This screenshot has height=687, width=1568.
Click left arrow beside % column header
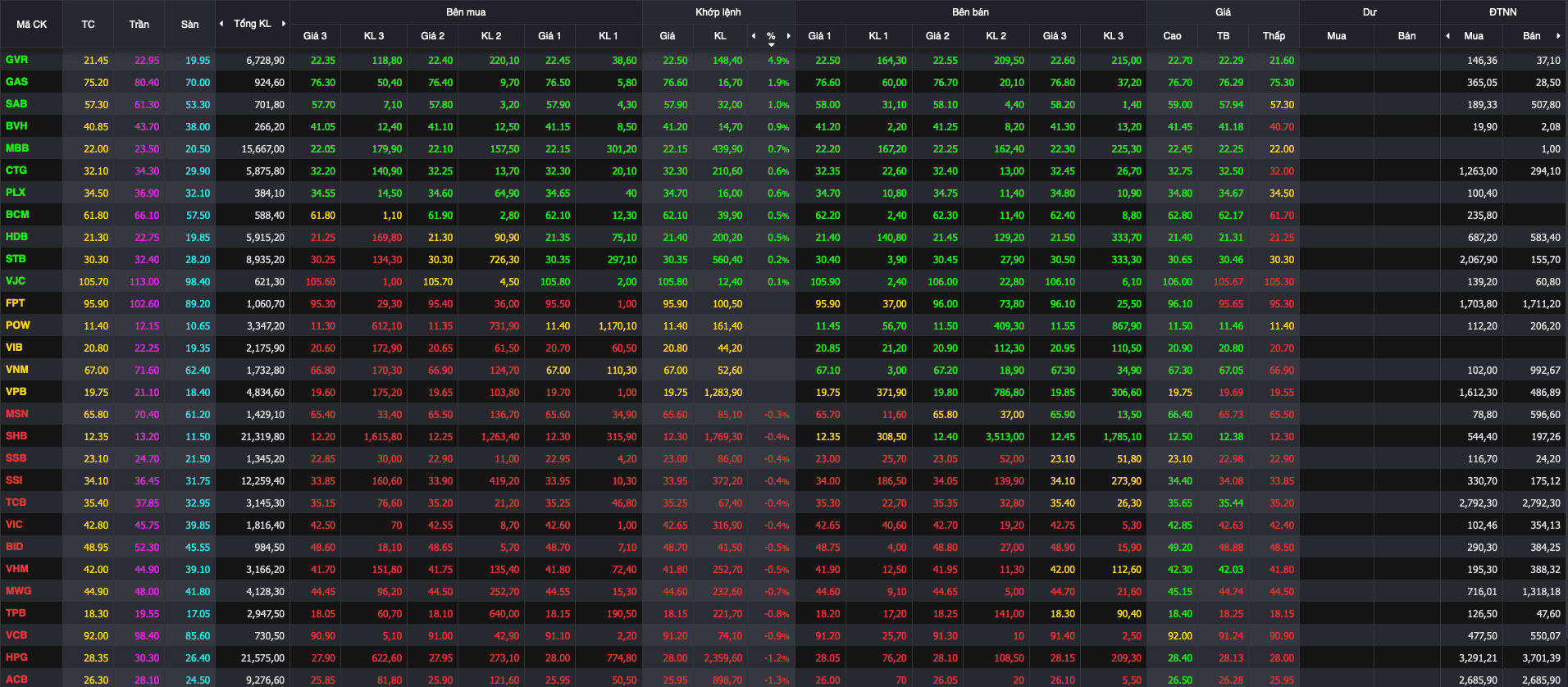click(754, 36)
